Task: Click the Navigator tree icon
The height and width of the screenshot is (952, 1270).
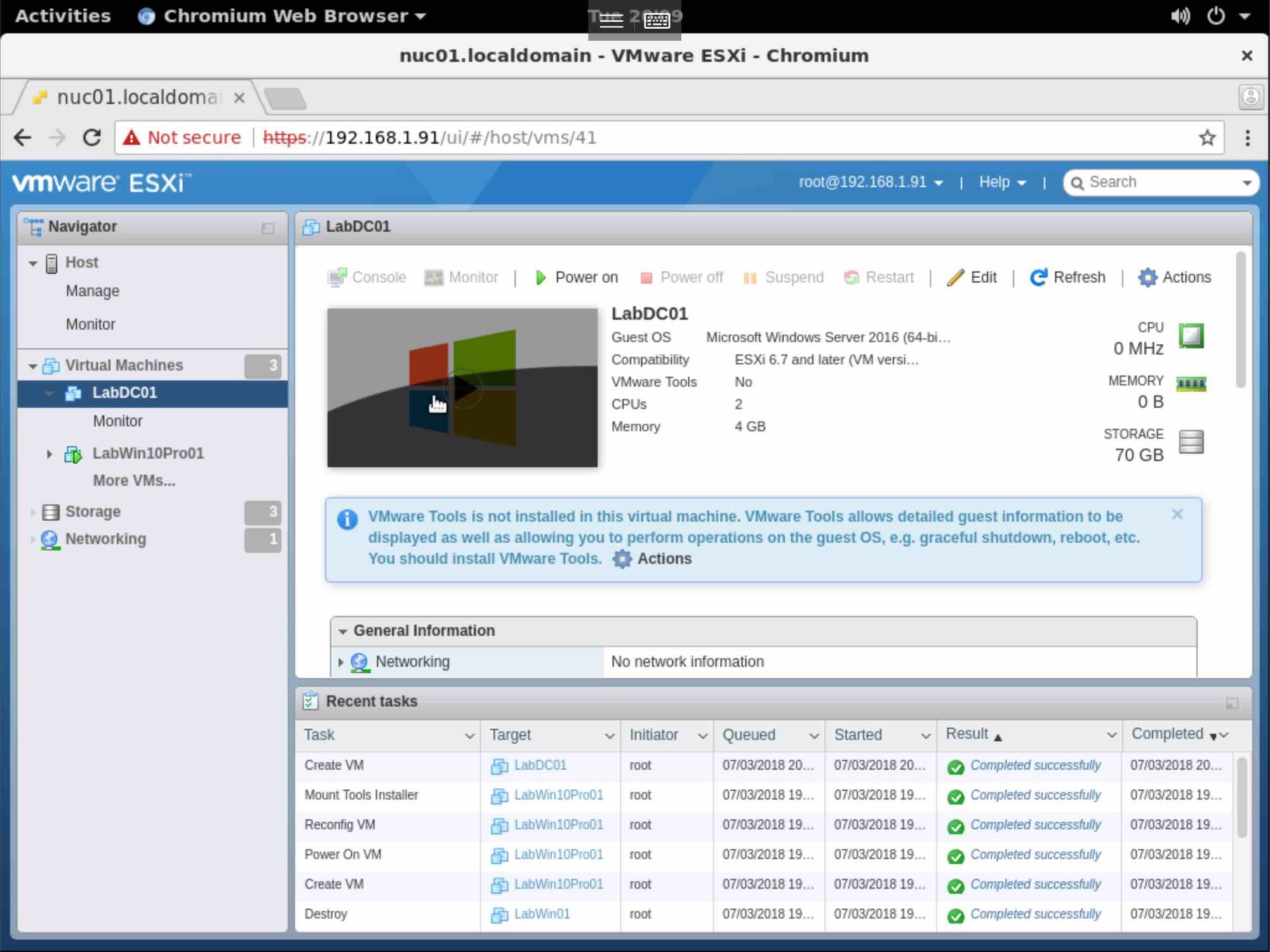Action: [33, 227]
